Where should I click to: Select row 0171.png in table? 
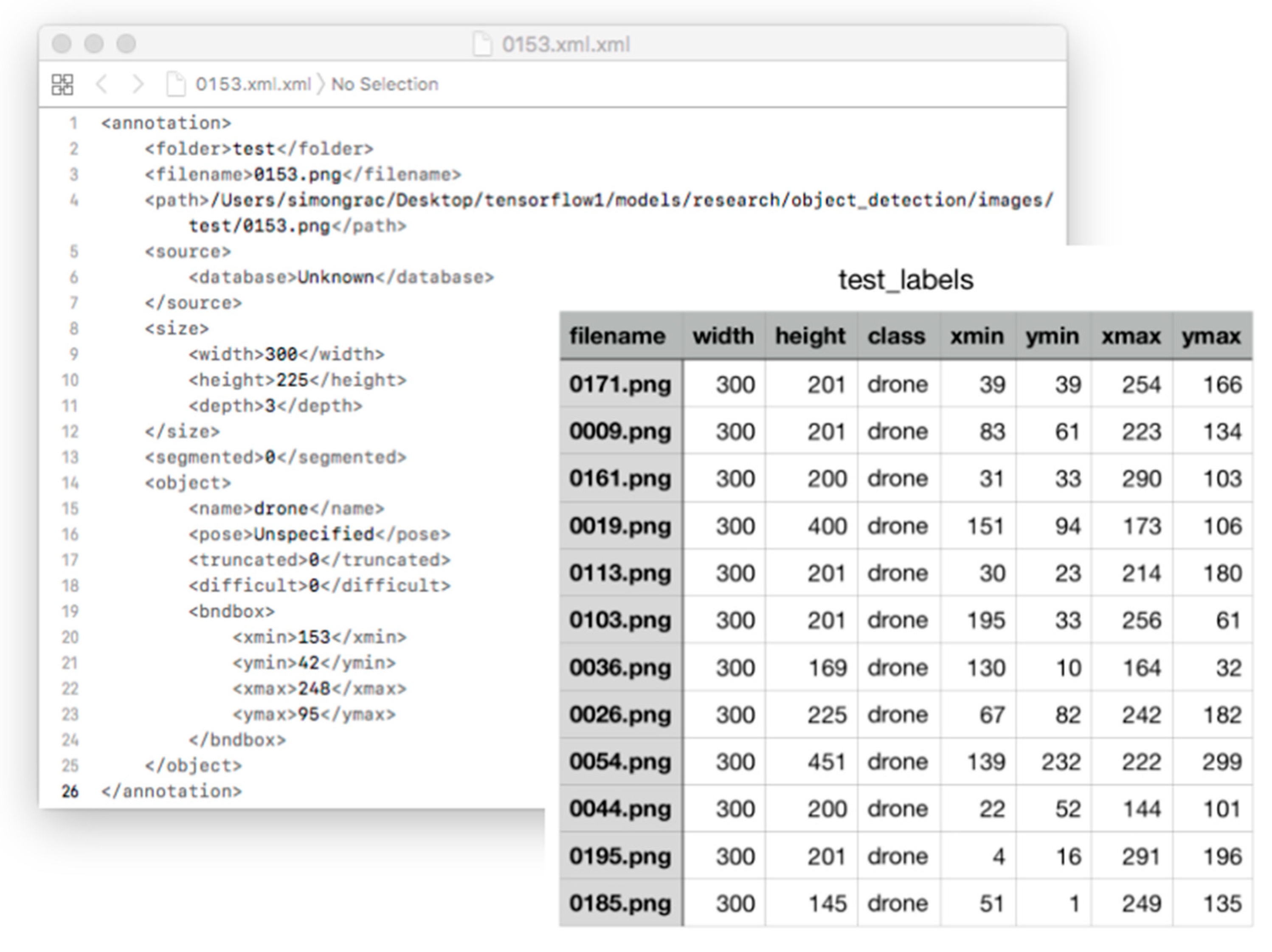click(x=620, y=384)
